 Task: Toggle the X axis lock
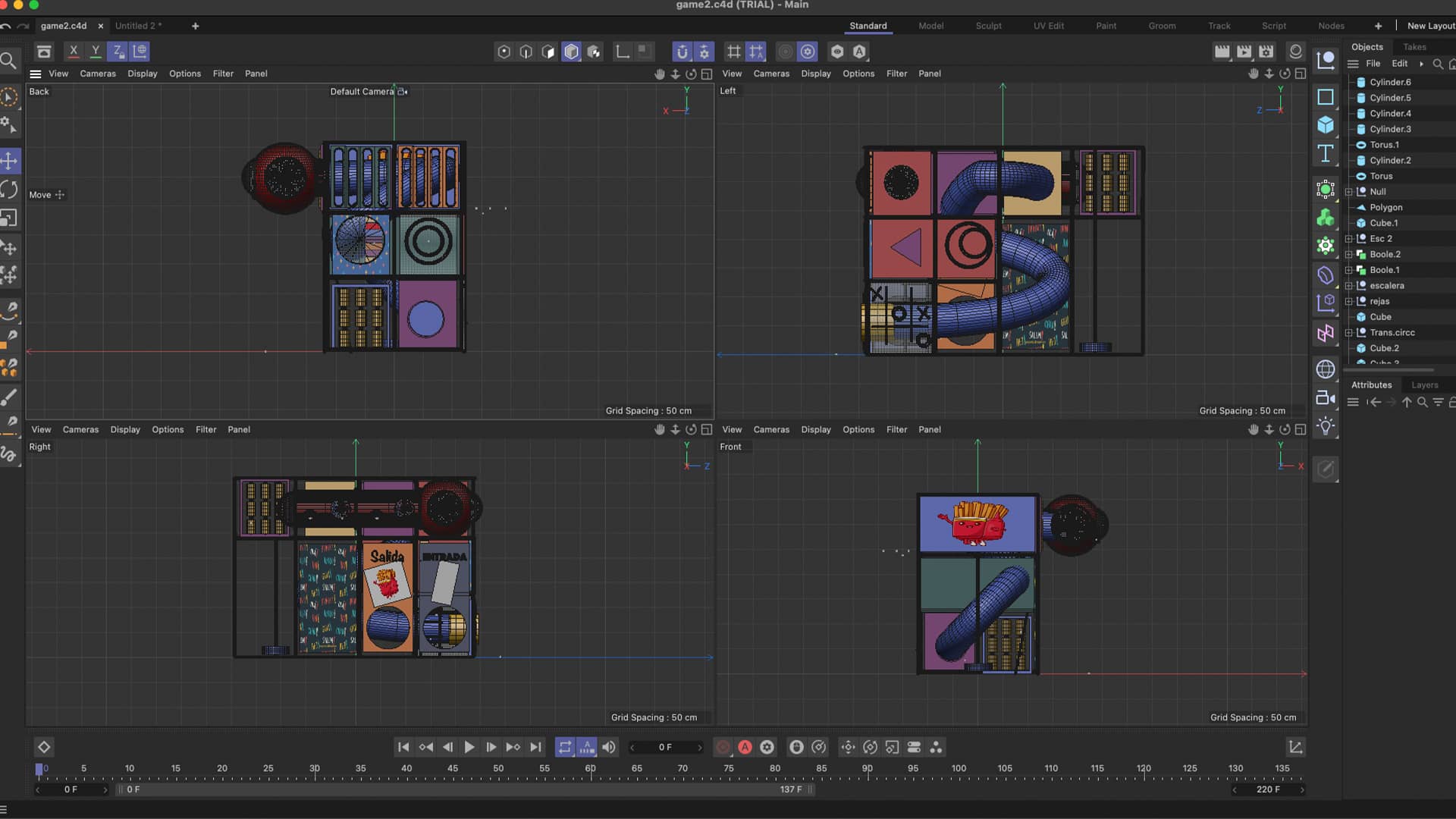(74, 52)
